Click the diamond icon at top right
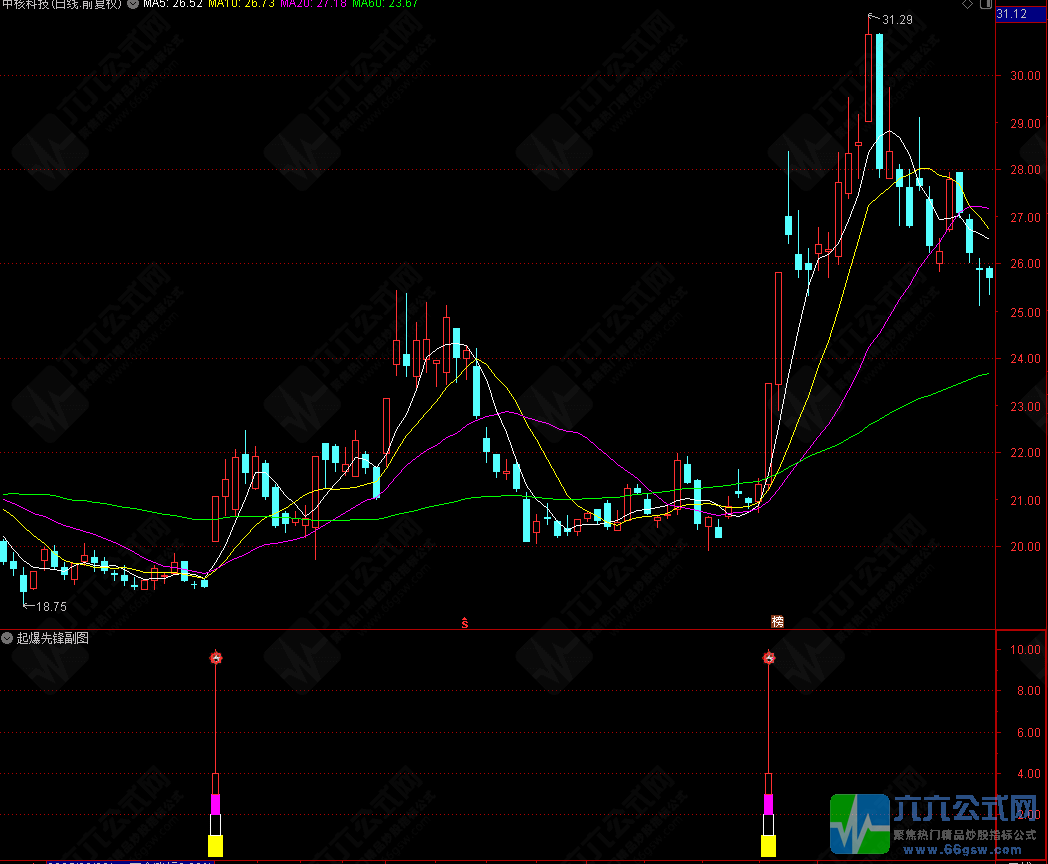The height and width of the screenshot is (864, 1048). [x=967, y=4]
